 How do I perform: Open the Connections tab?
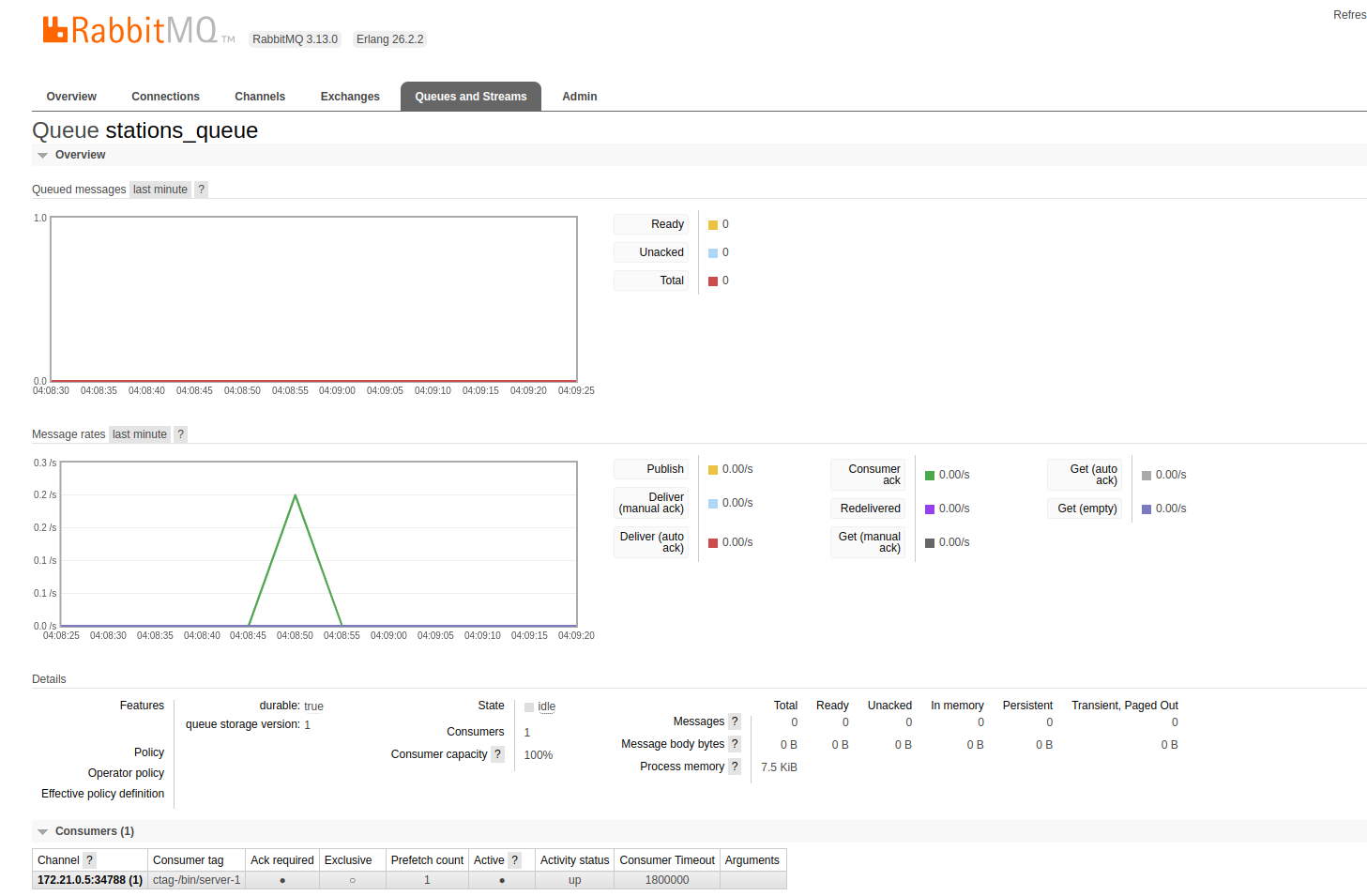[x=165, y=97]
